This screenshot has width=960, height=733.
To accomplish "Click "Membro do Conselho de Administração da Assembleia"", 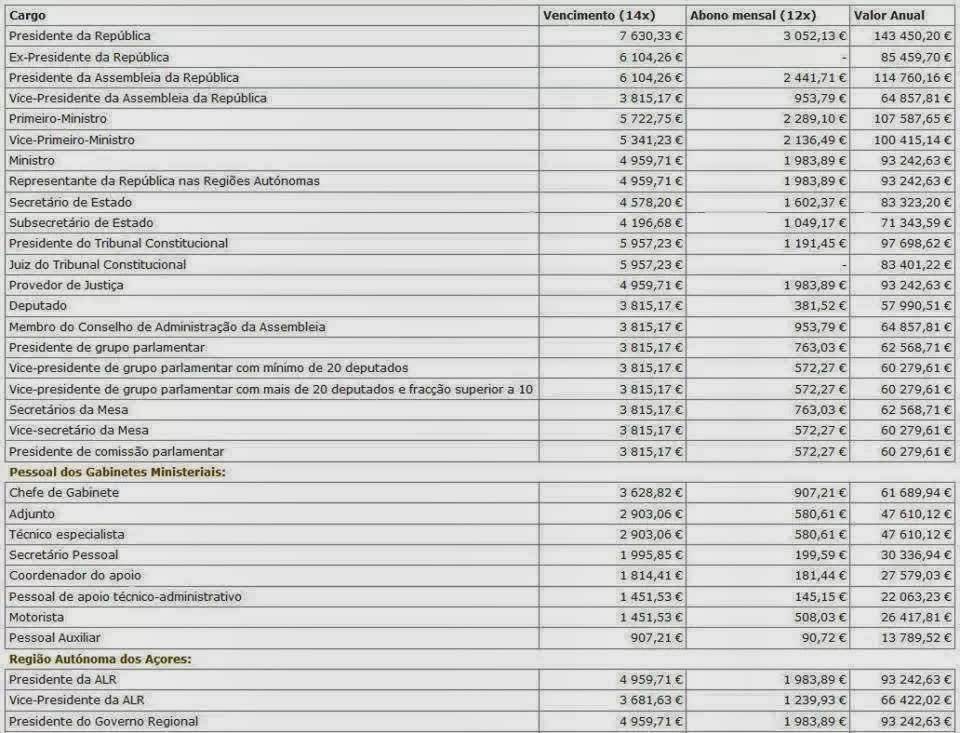I will coord(167,328).
